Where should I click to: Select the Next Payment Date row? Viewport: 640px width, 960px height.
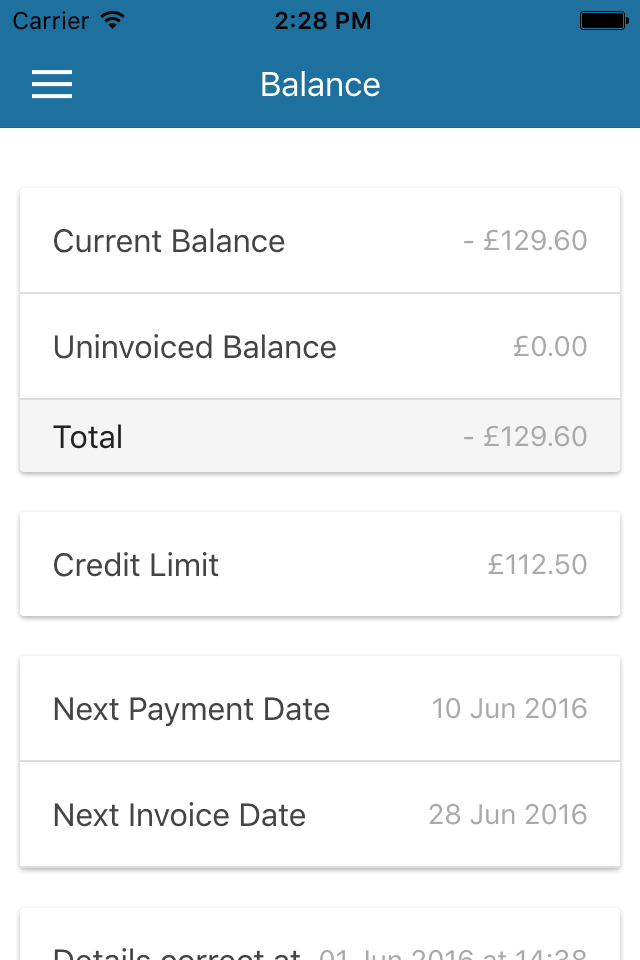tap(320, 709)
